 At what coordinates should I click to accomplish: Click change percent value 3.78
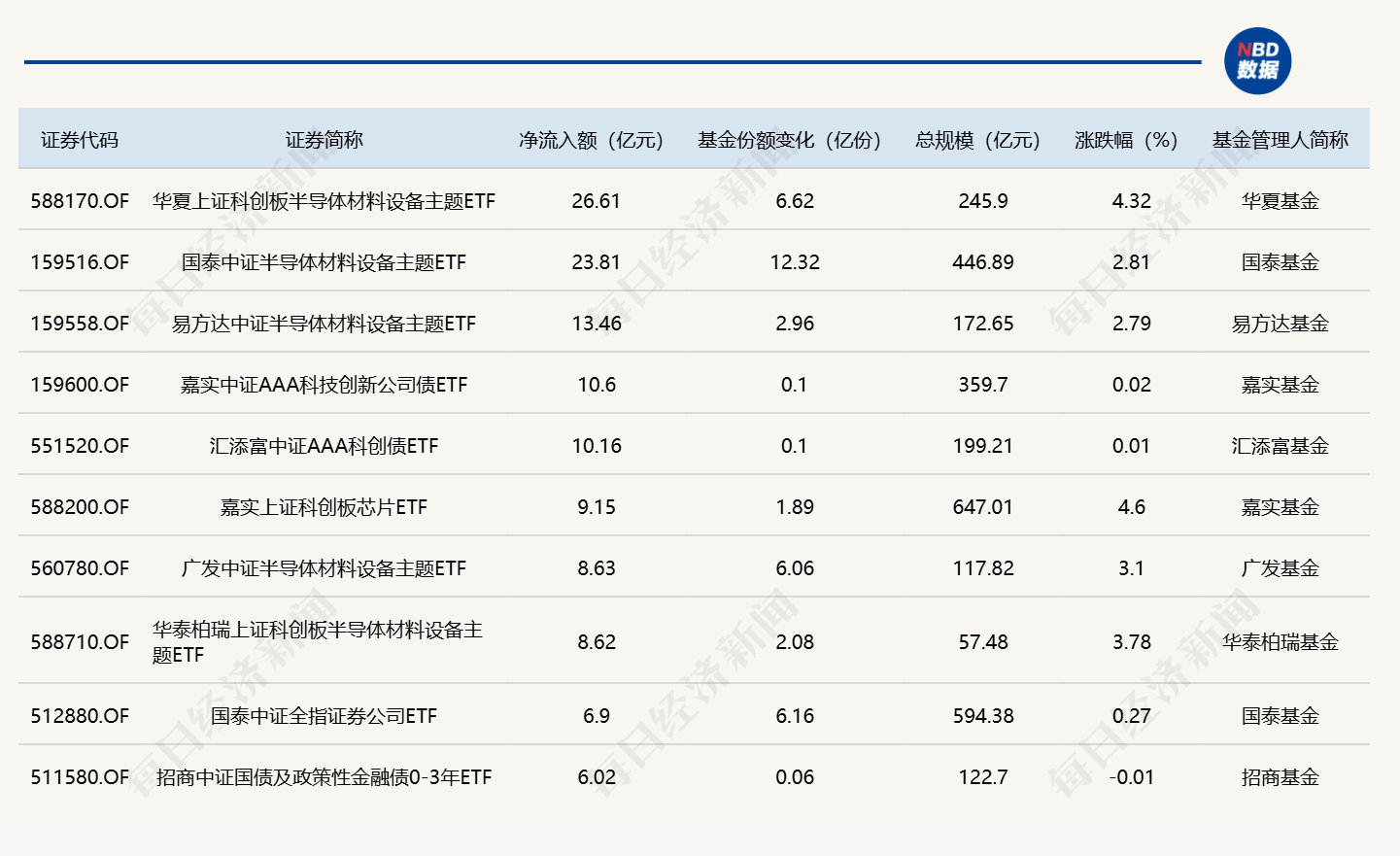[1132, 642]
